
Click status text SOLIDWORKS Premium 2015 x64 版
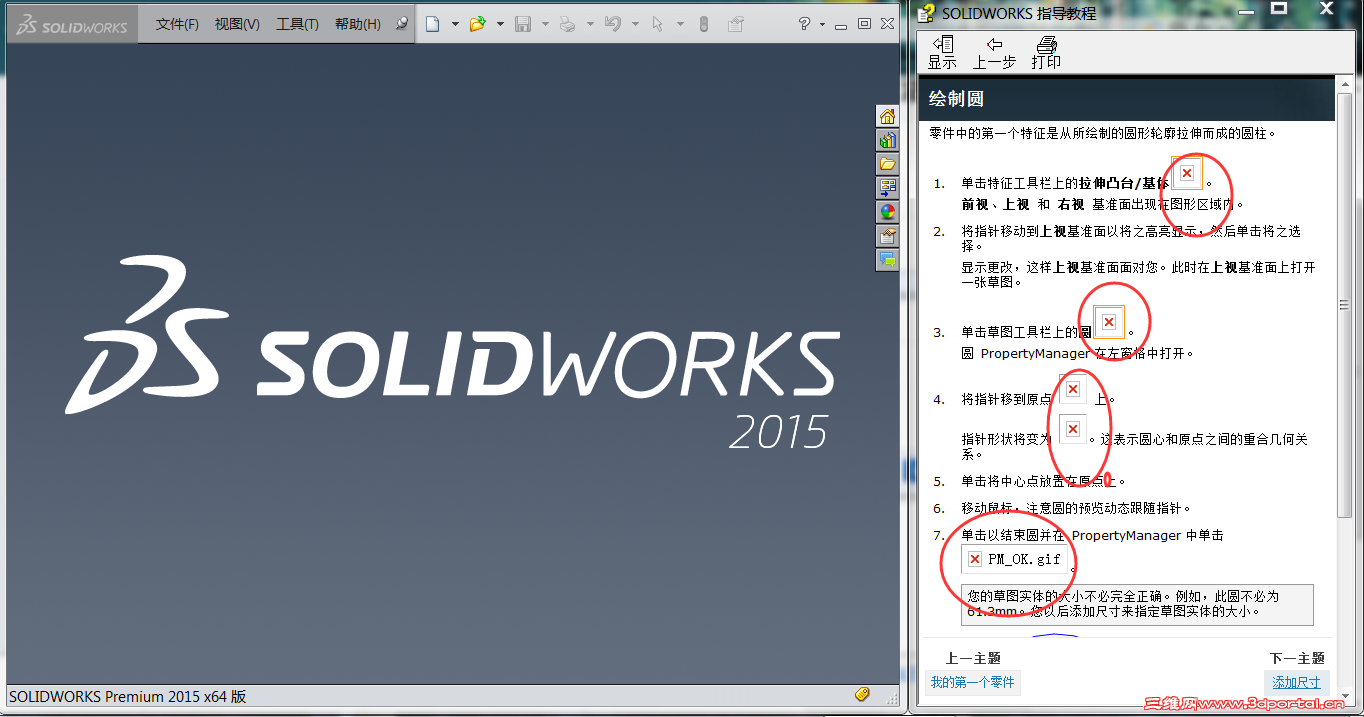[x=127, y=696]
